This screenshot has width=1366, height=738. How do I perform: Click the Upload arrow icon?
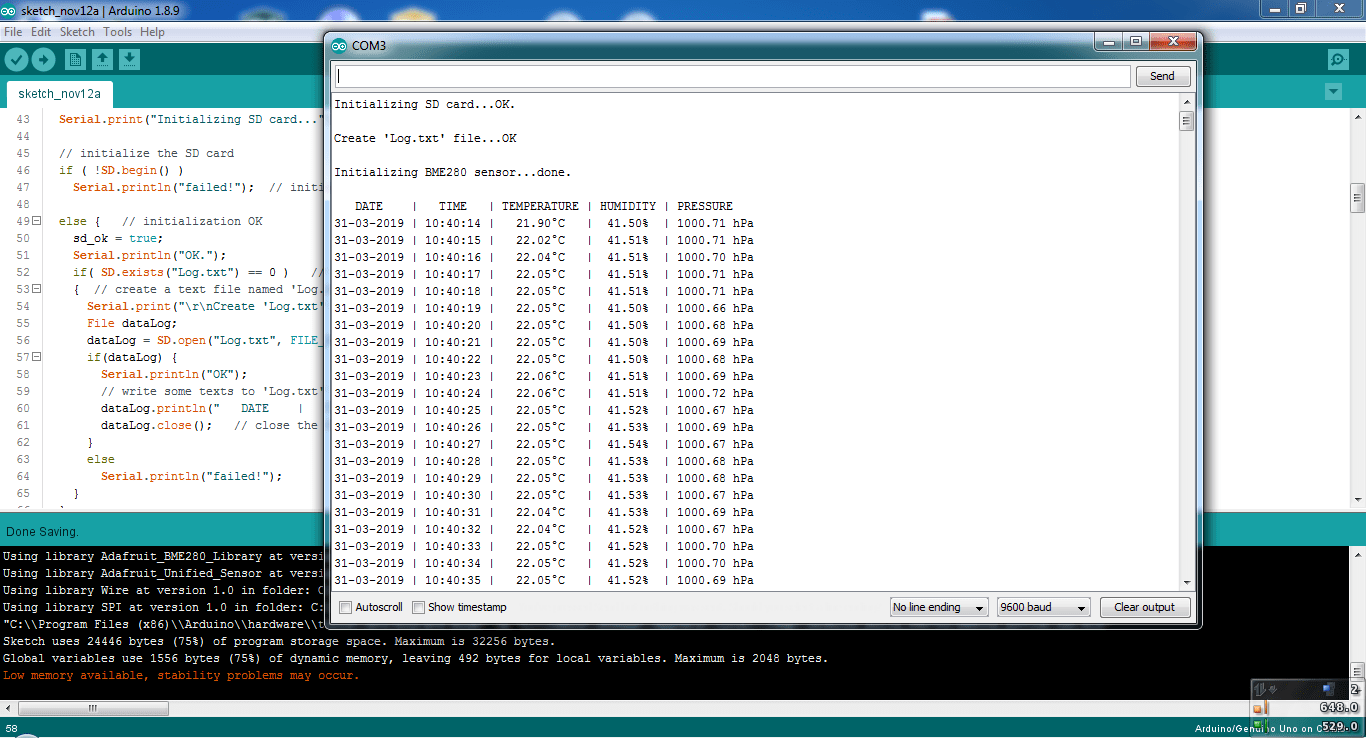click(42, 59)
